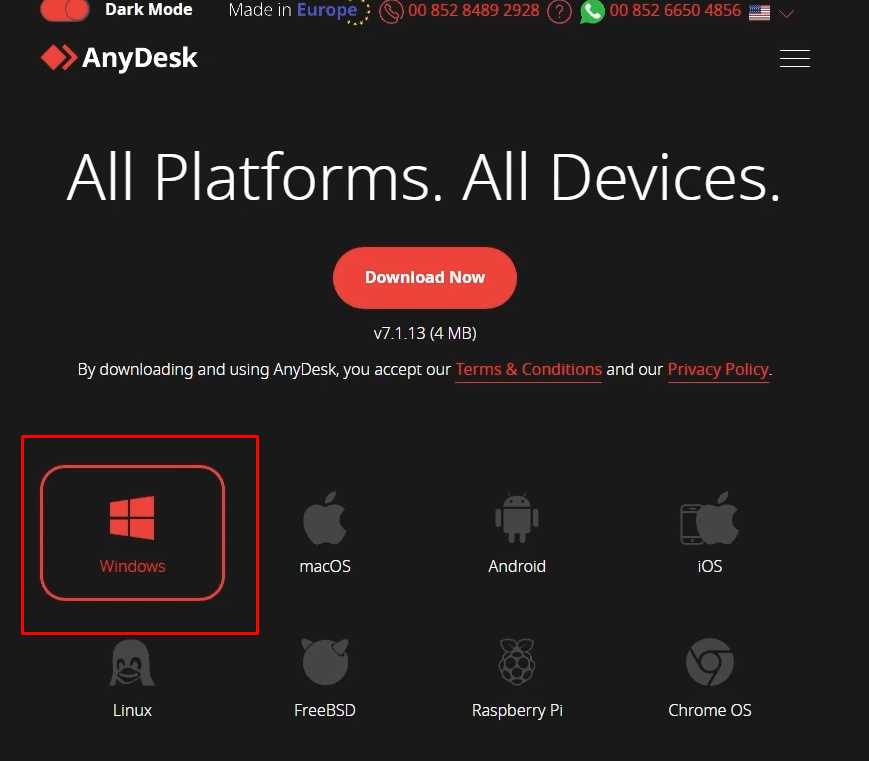
Task: Click the WhatsApp number 00 852 6650 4856
Action: [674, 11]
